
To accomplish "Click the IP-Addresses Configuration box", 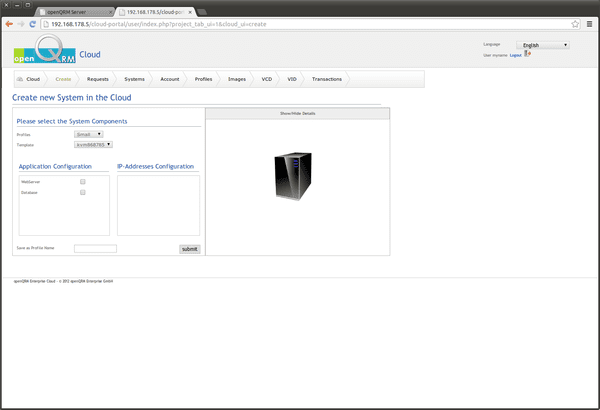I will (x=158, y=206).
